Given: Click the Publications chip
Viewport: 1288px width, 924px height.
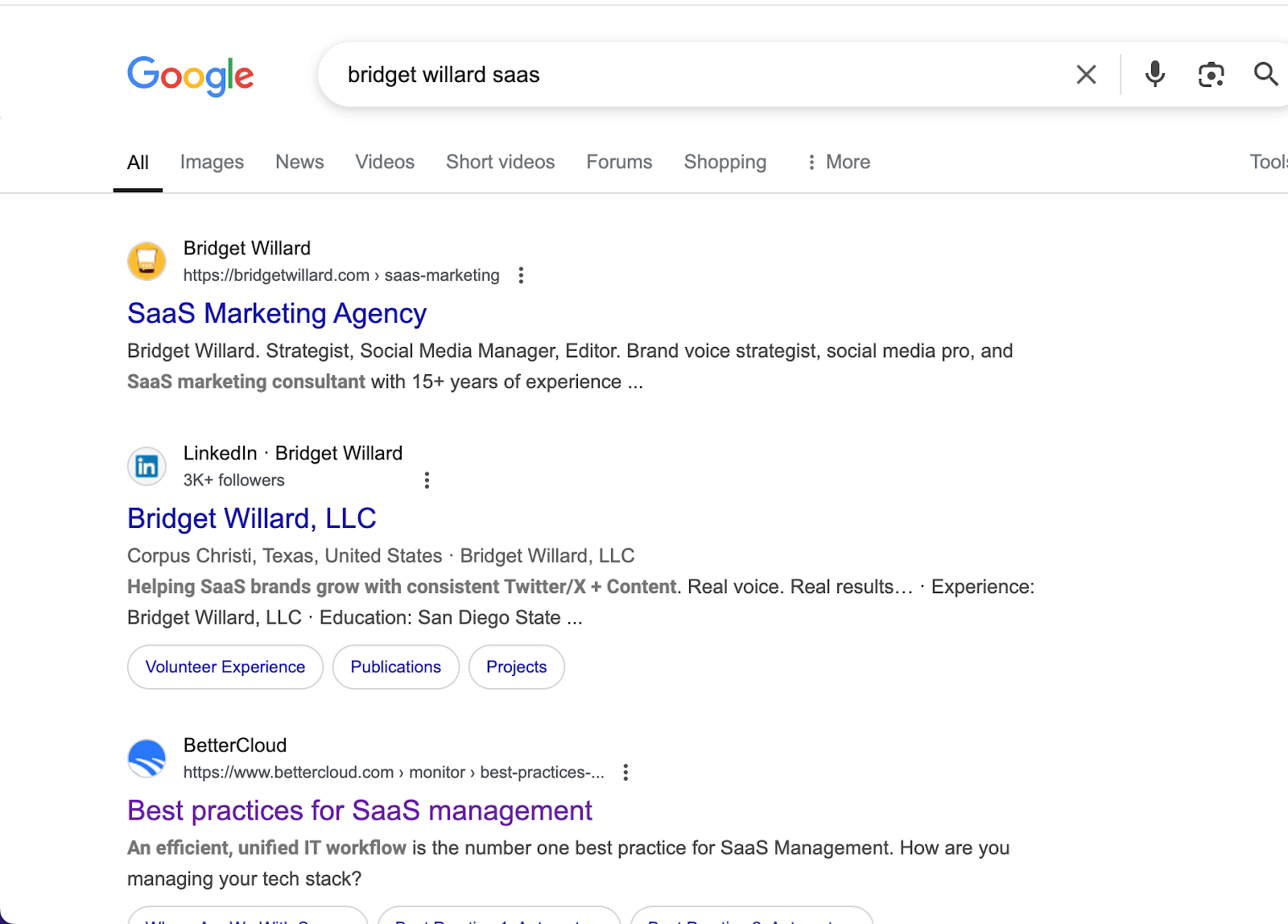Looking at the screenshot, I should 396,667.
